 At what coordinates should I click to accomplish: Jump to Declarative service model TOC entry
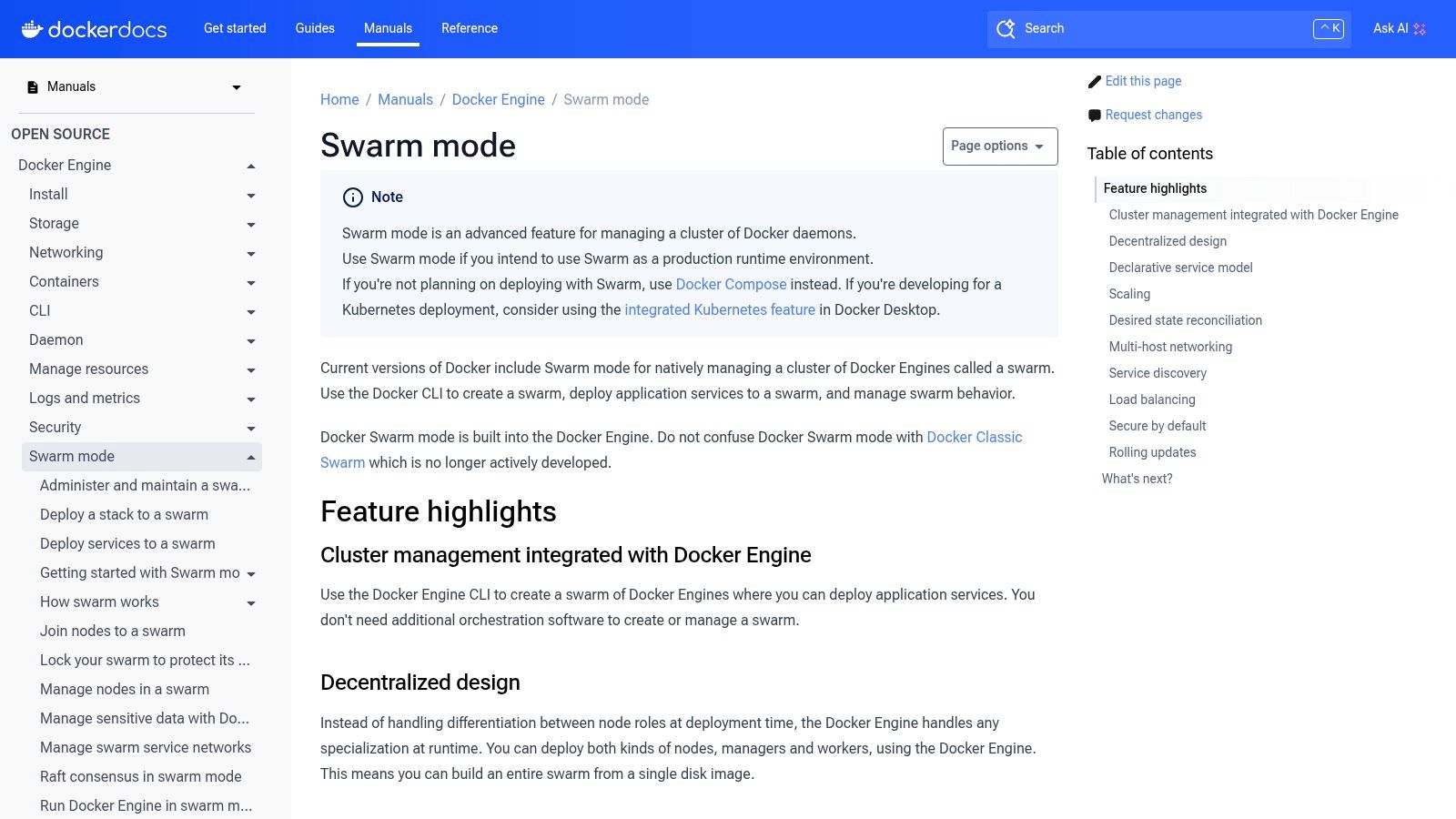click(1180, 268)
